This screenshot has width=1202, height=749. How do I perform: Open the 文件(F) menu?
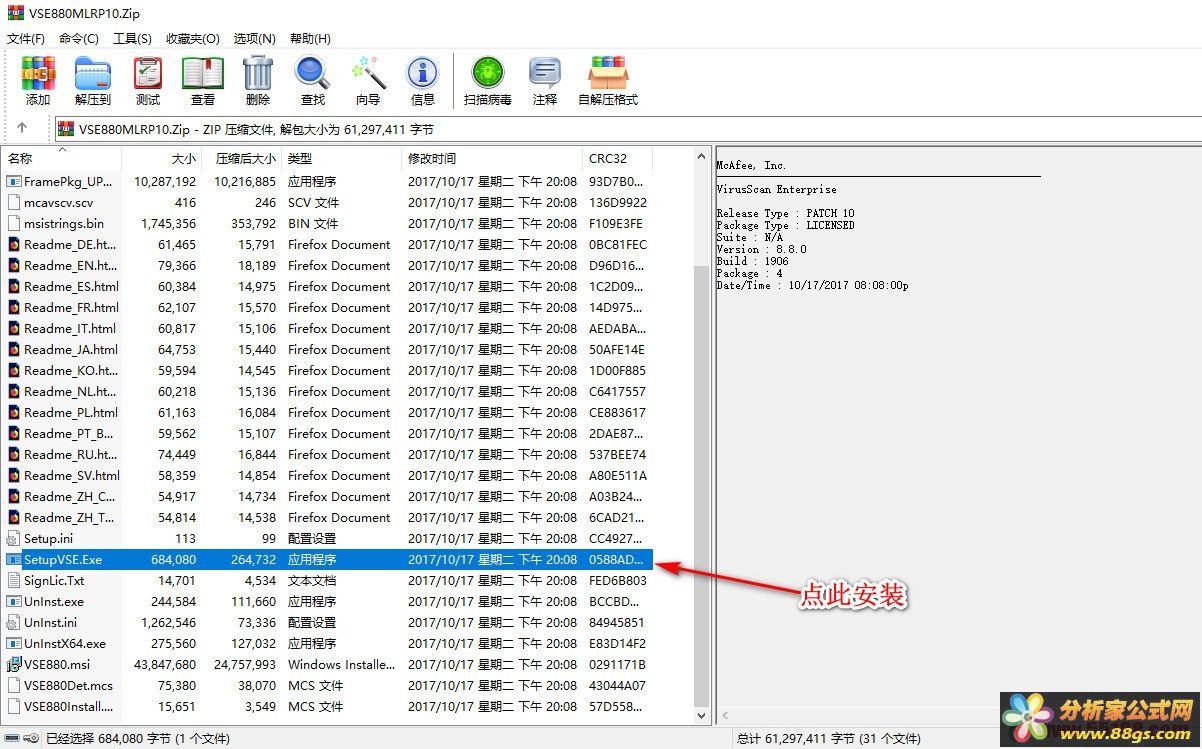point(26,38)
